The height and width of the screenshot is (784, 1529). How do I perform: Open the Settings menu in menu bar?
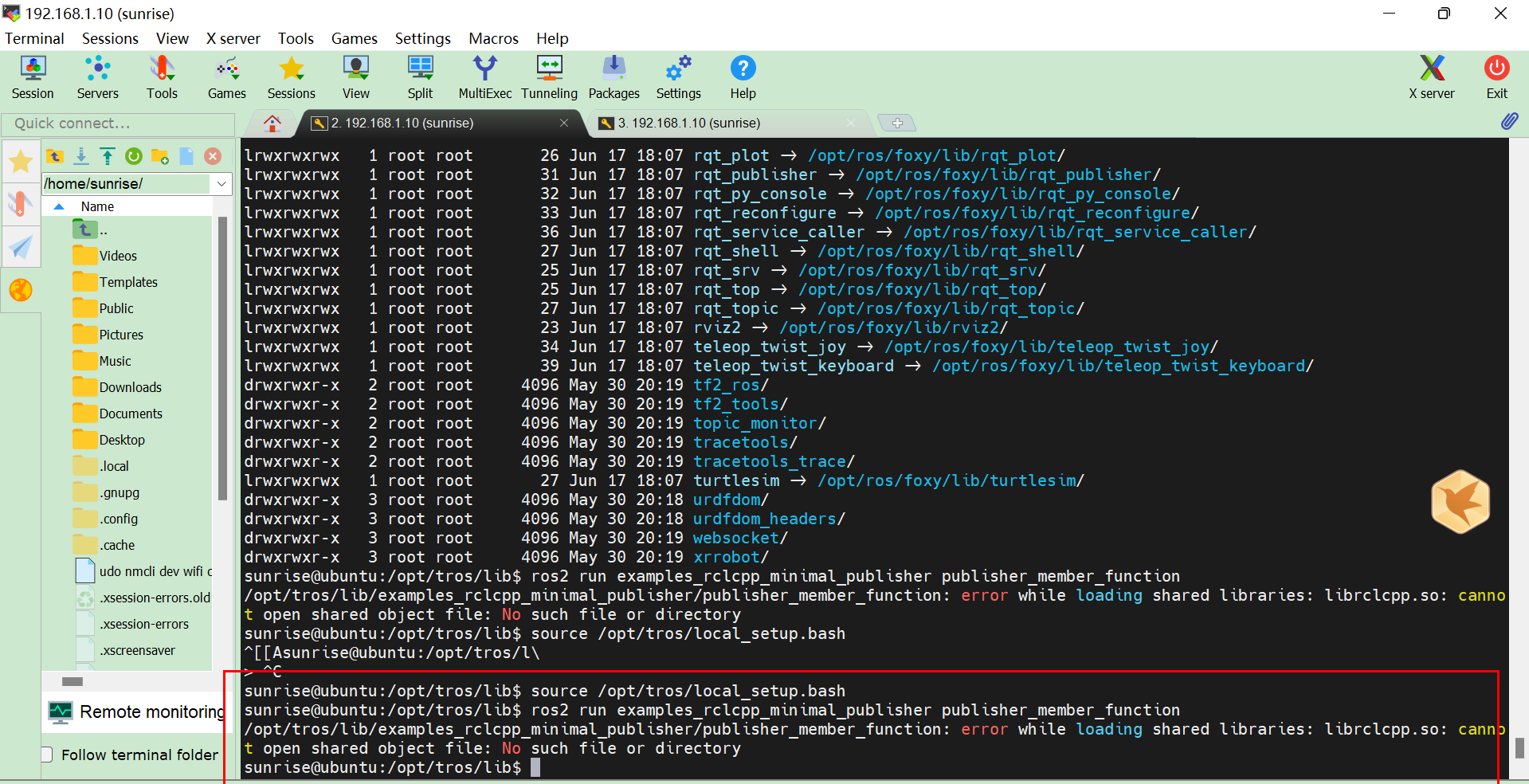click(x=422, y=38)
